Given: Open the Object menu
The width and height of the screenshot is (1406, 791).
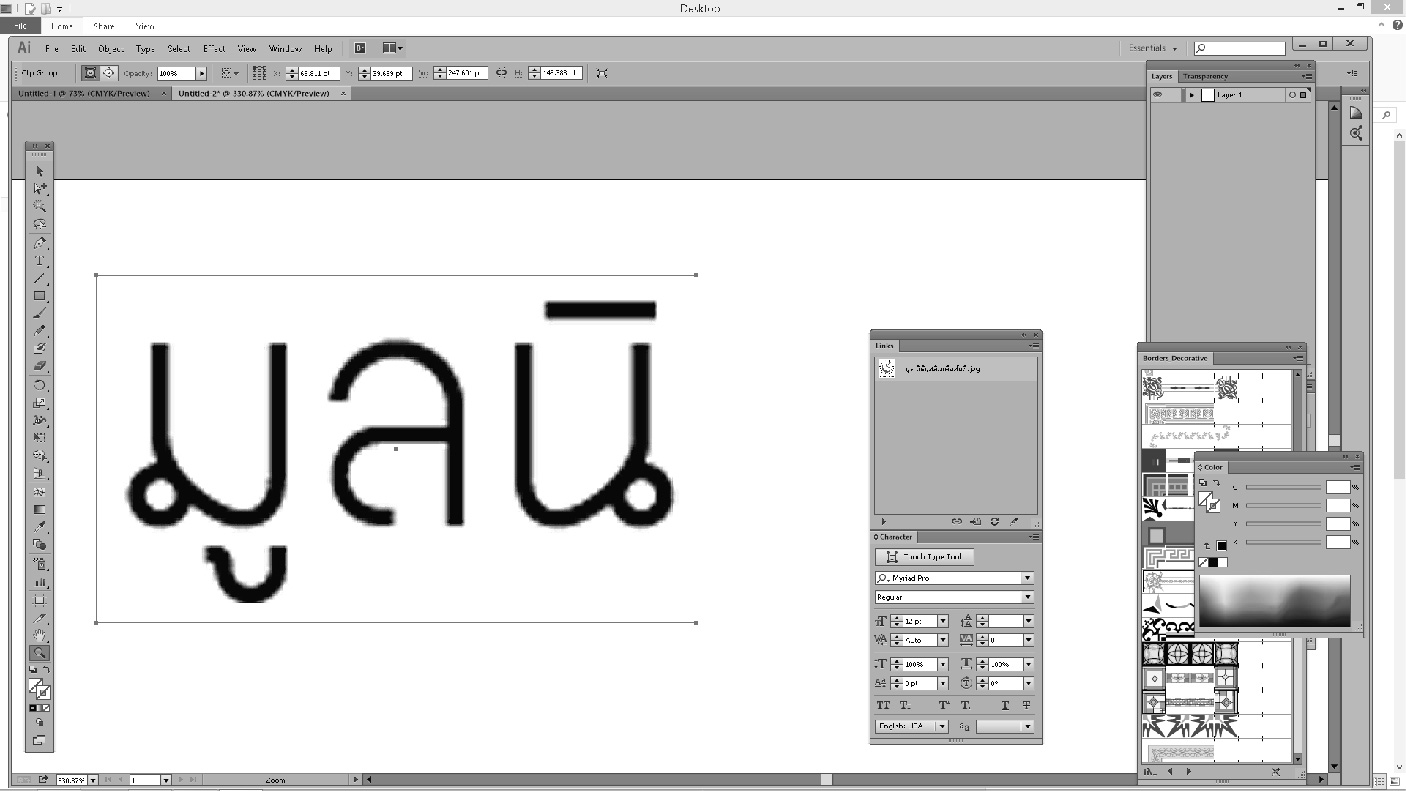Looking at the screenshot, I should (111, 48).
